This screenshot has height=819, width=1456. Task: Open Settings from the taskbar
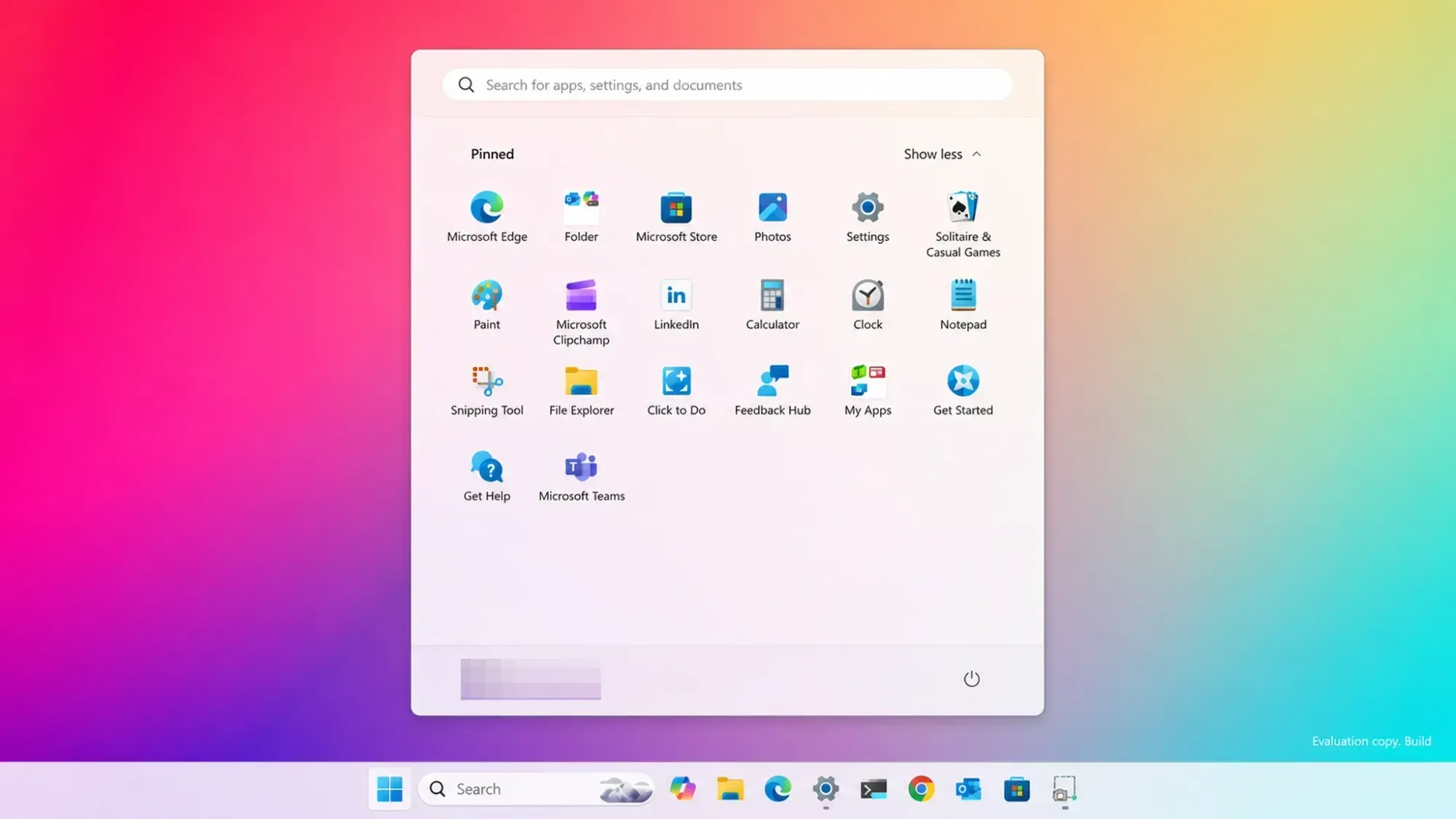(826, 789)
